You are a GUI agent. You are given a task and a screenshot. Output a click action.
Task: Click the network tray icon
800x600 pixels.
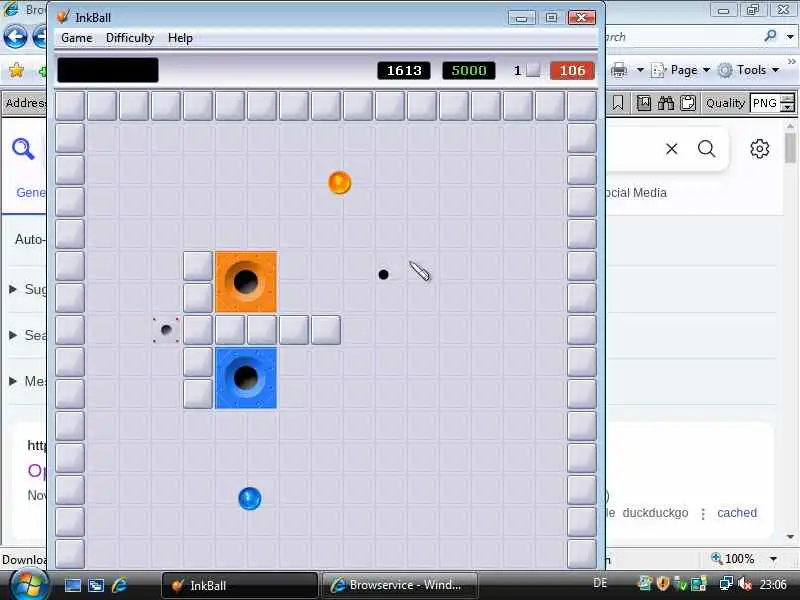pyautogui.click(x=726, y=583)
